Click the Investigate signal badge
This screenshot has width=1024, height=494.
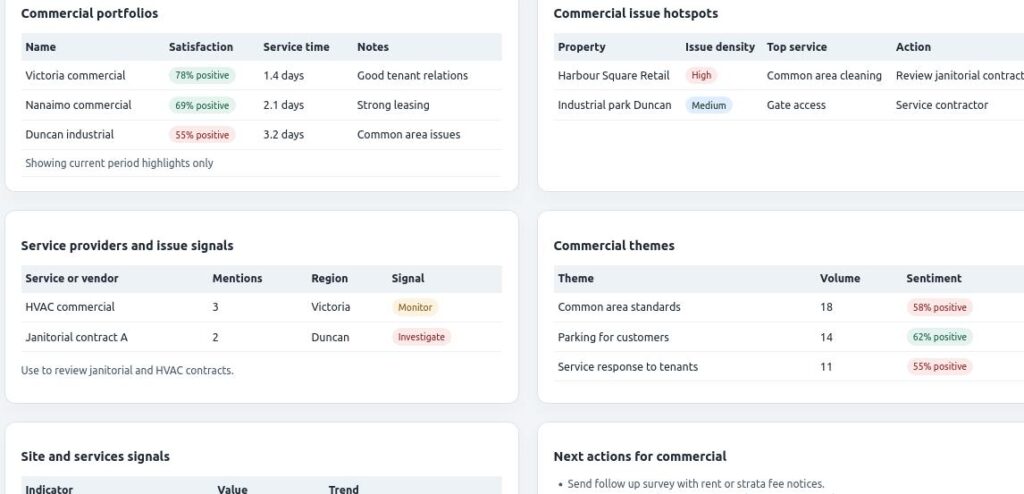pyautogui.click(x=421, y=337)
